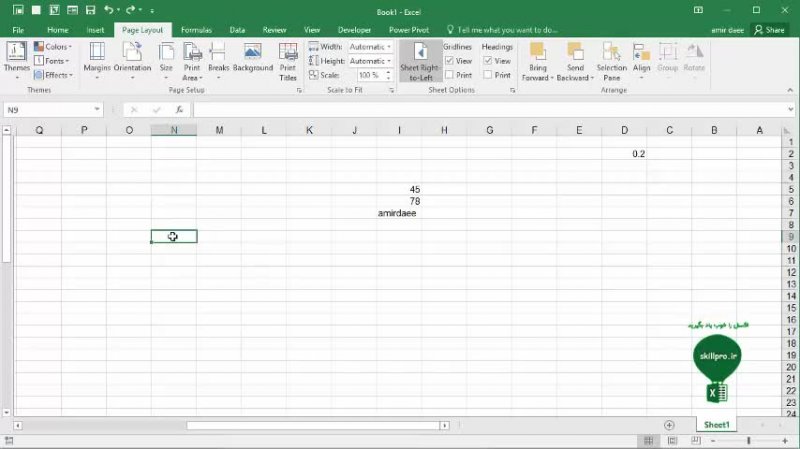
Task: Switch to Page Layout view in status bar
Action: 672,440
